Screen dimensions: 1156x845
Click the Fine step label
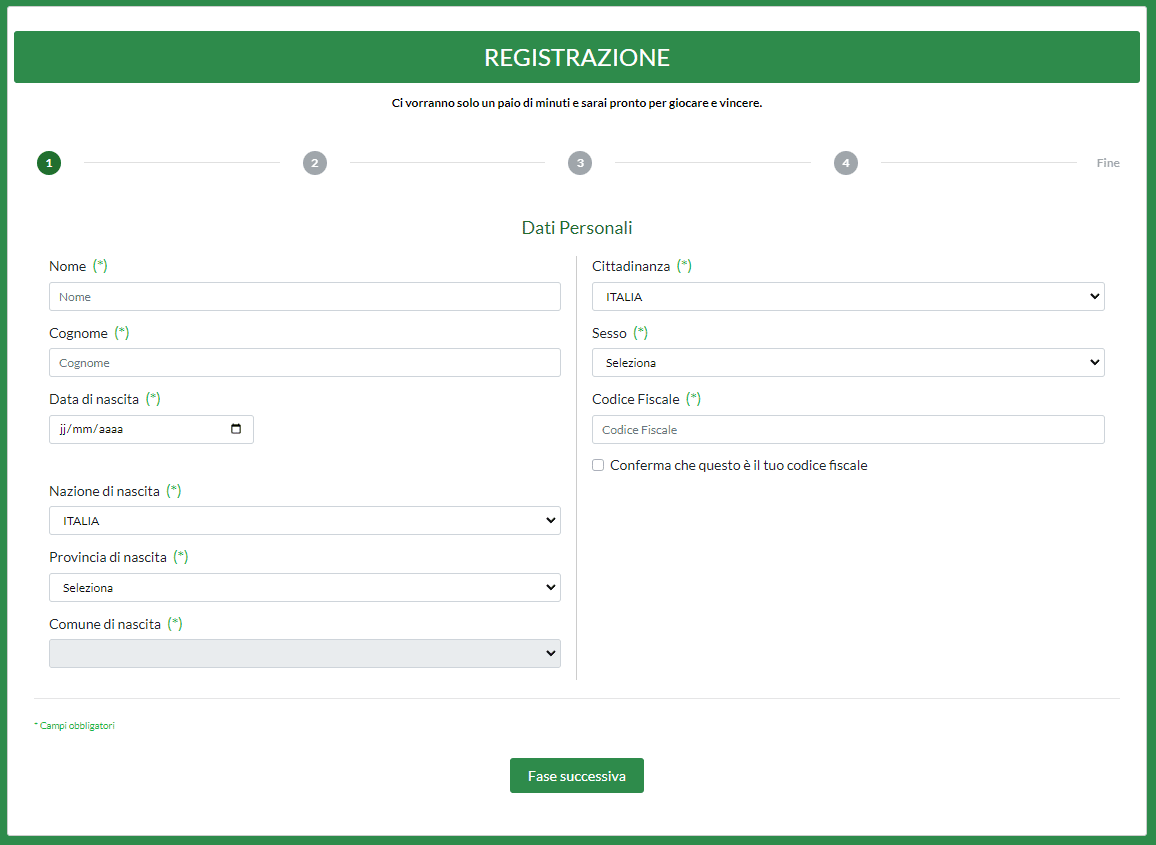[1108, 162]
